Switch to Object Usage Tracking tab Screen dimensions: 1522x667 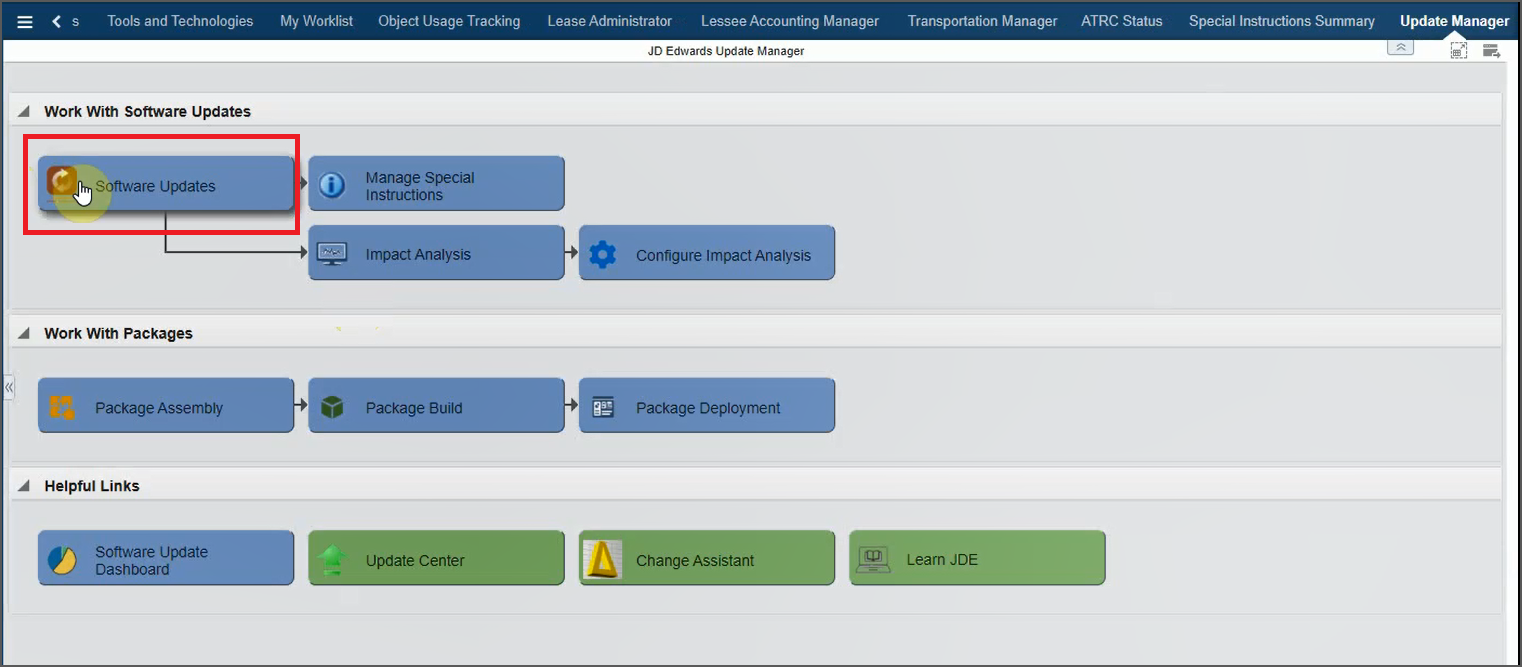coord(449,21)
